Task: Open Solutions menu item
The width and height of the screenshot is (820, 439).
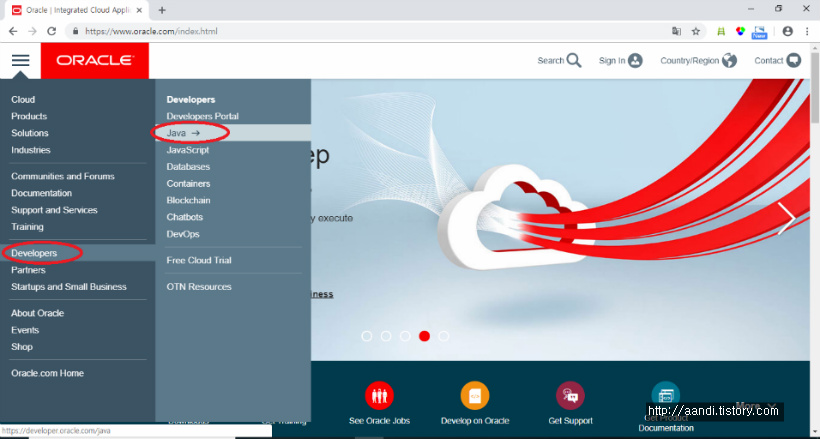Action: coord(30,133)
